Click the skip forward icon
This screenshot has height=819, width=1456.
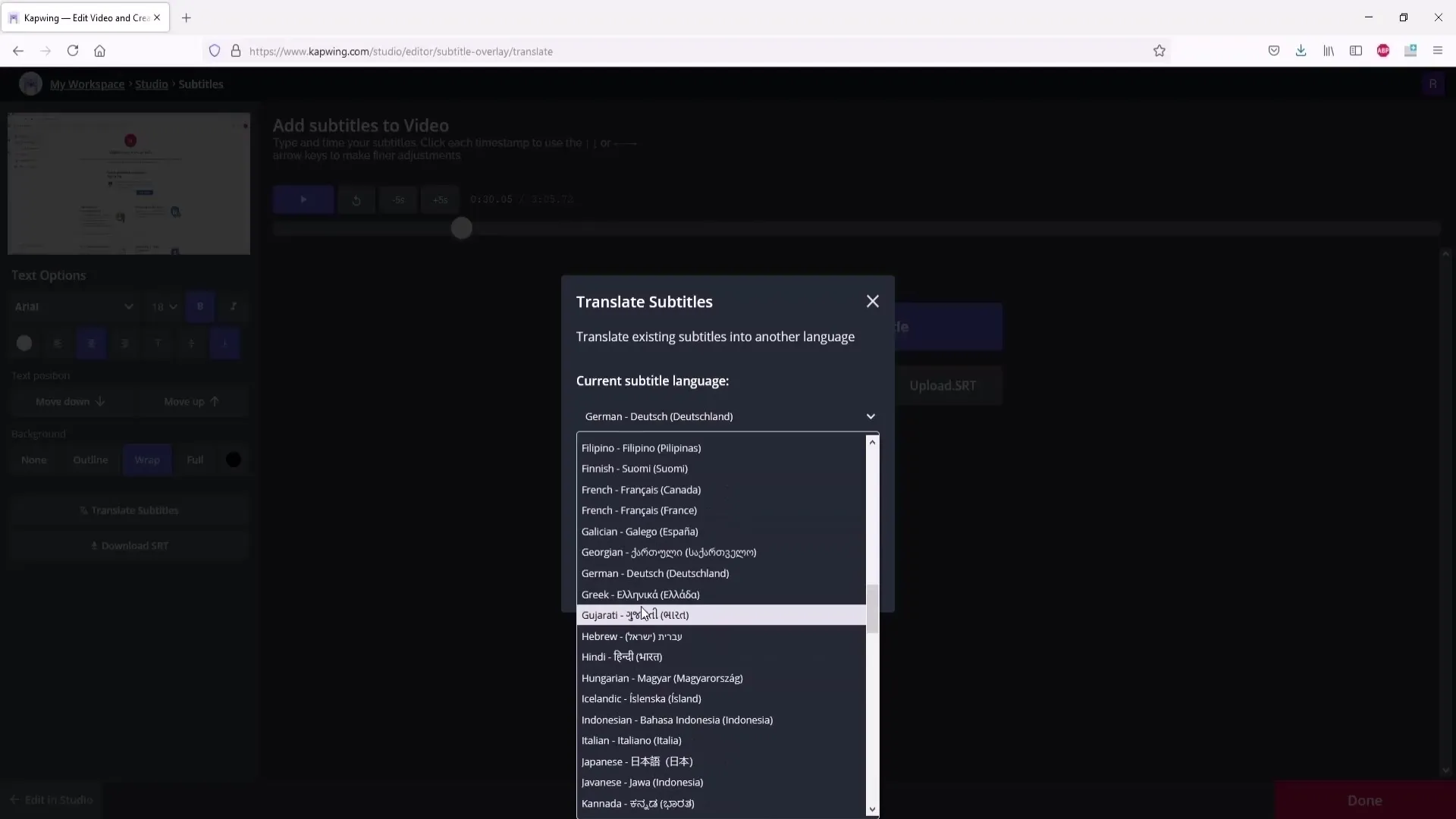point(440,199)
